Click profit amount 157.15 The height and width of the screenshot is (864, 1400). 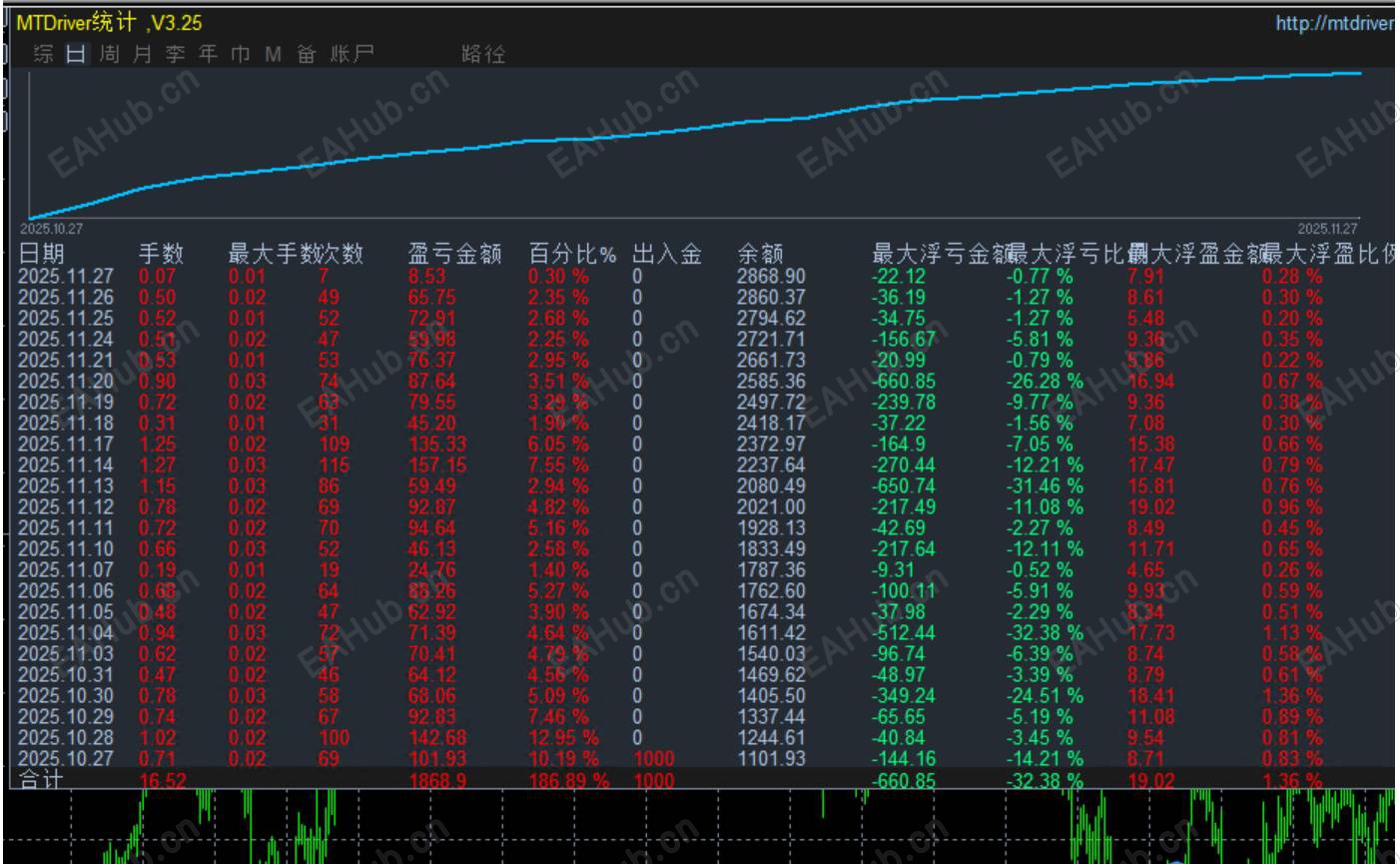tap(437, 465)
